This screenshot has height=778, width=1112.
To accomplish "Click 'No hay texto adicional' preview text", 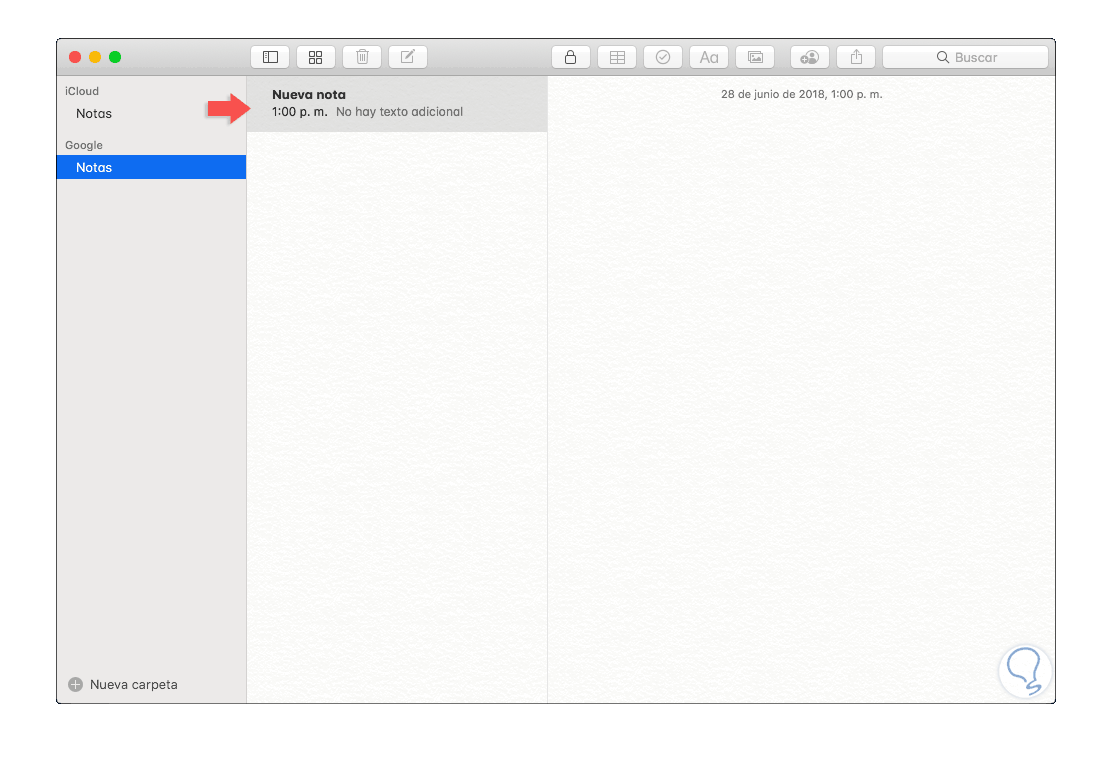I will pyautogui.click(x=399, y=112).
